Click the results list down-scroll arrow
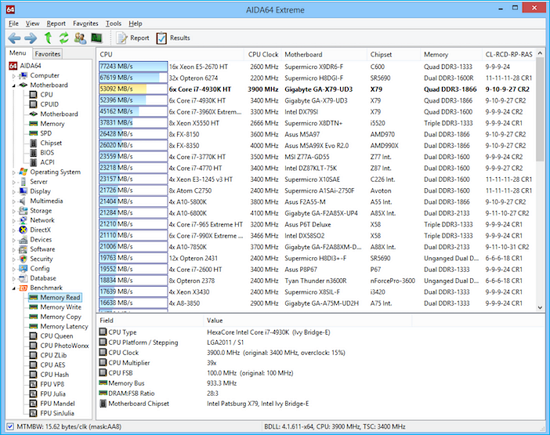The width and height of the screenshot is (550, 435). click(x=540, y=307)
